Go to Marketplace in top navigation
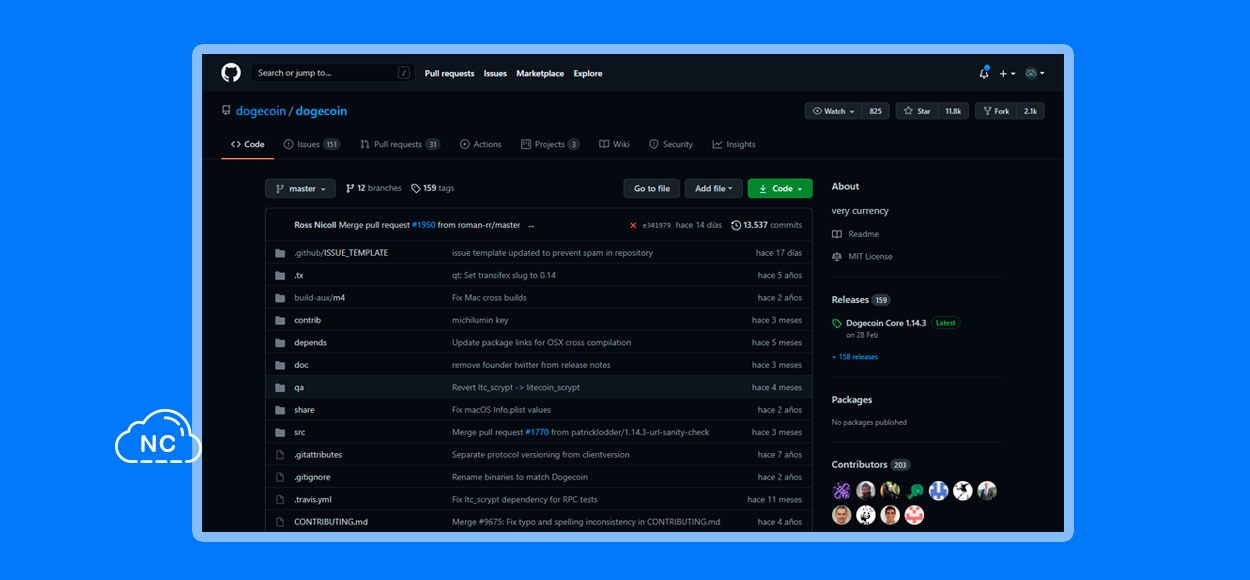 (x=540, y=73)
